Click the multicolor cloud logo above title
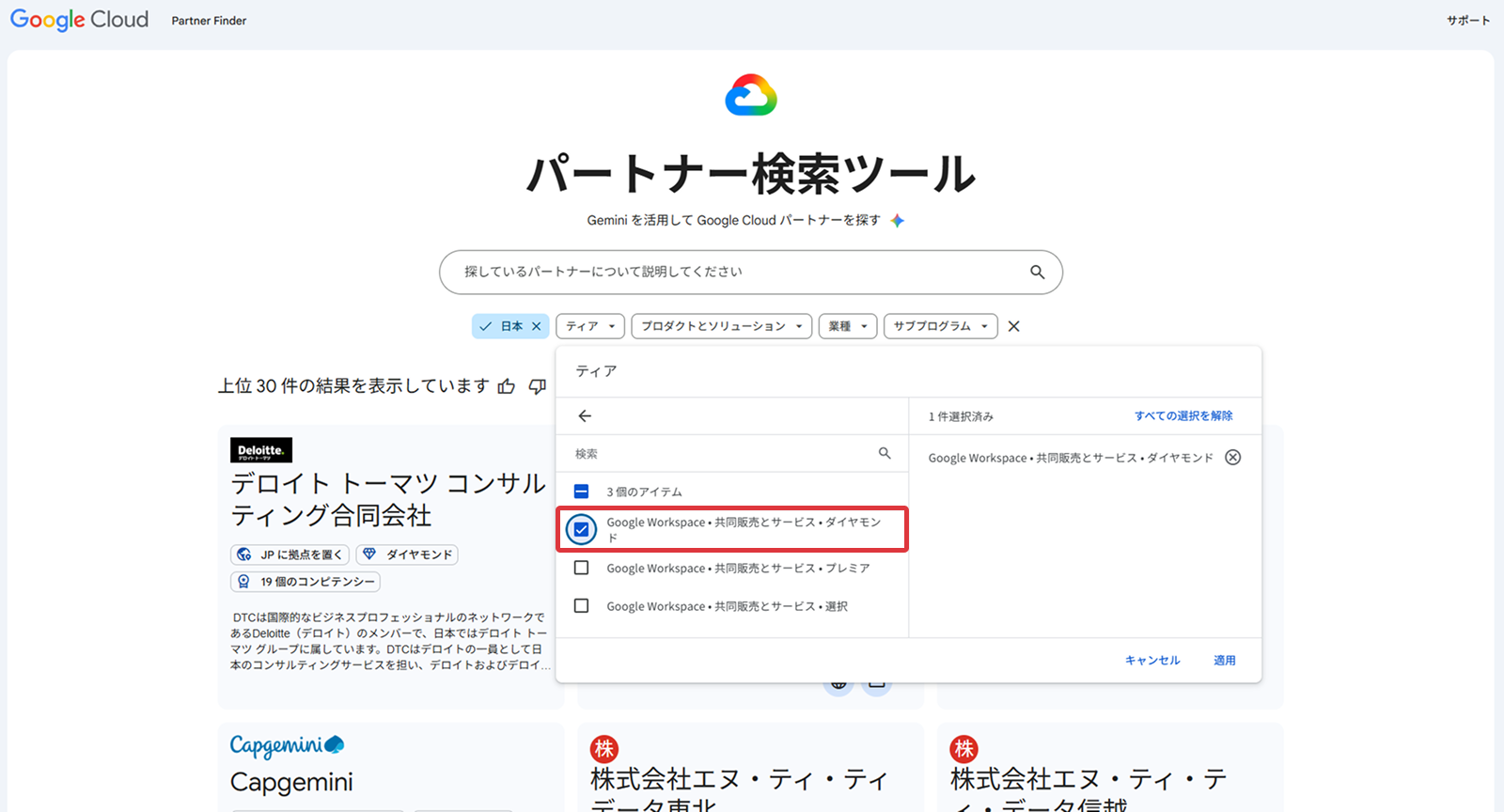 (751, 95)
